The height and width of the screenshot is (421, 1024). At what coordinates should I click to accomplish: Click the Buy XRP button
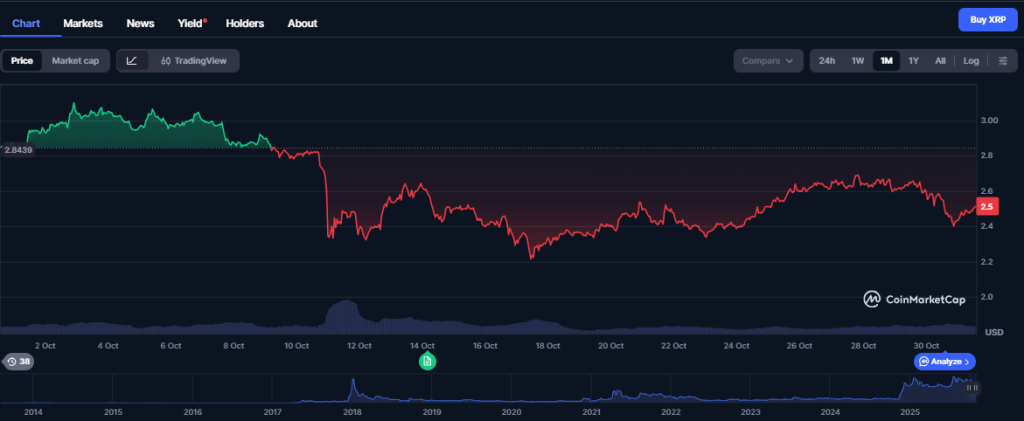988,20
